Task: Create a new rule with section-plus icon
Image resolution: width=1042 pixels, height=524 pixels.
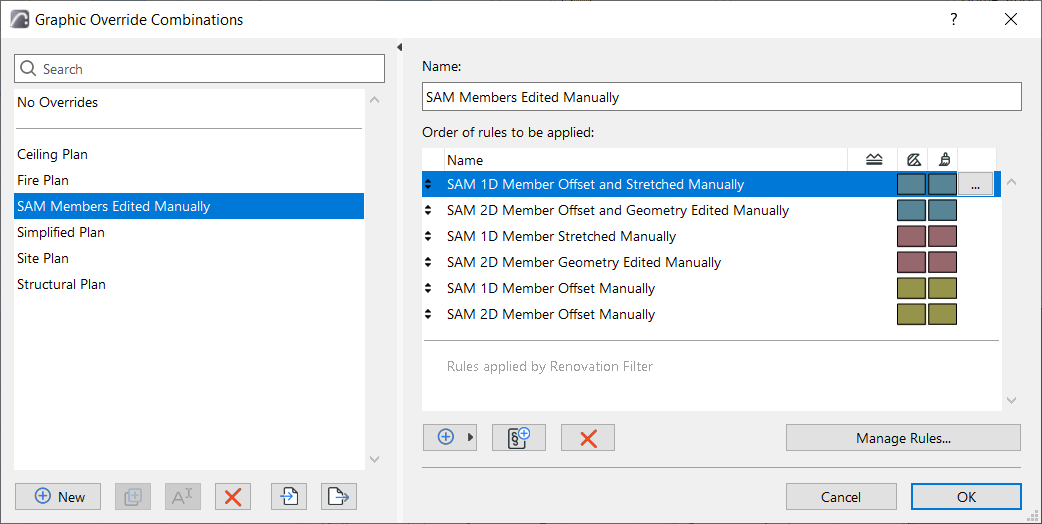Action: [518, 438]
